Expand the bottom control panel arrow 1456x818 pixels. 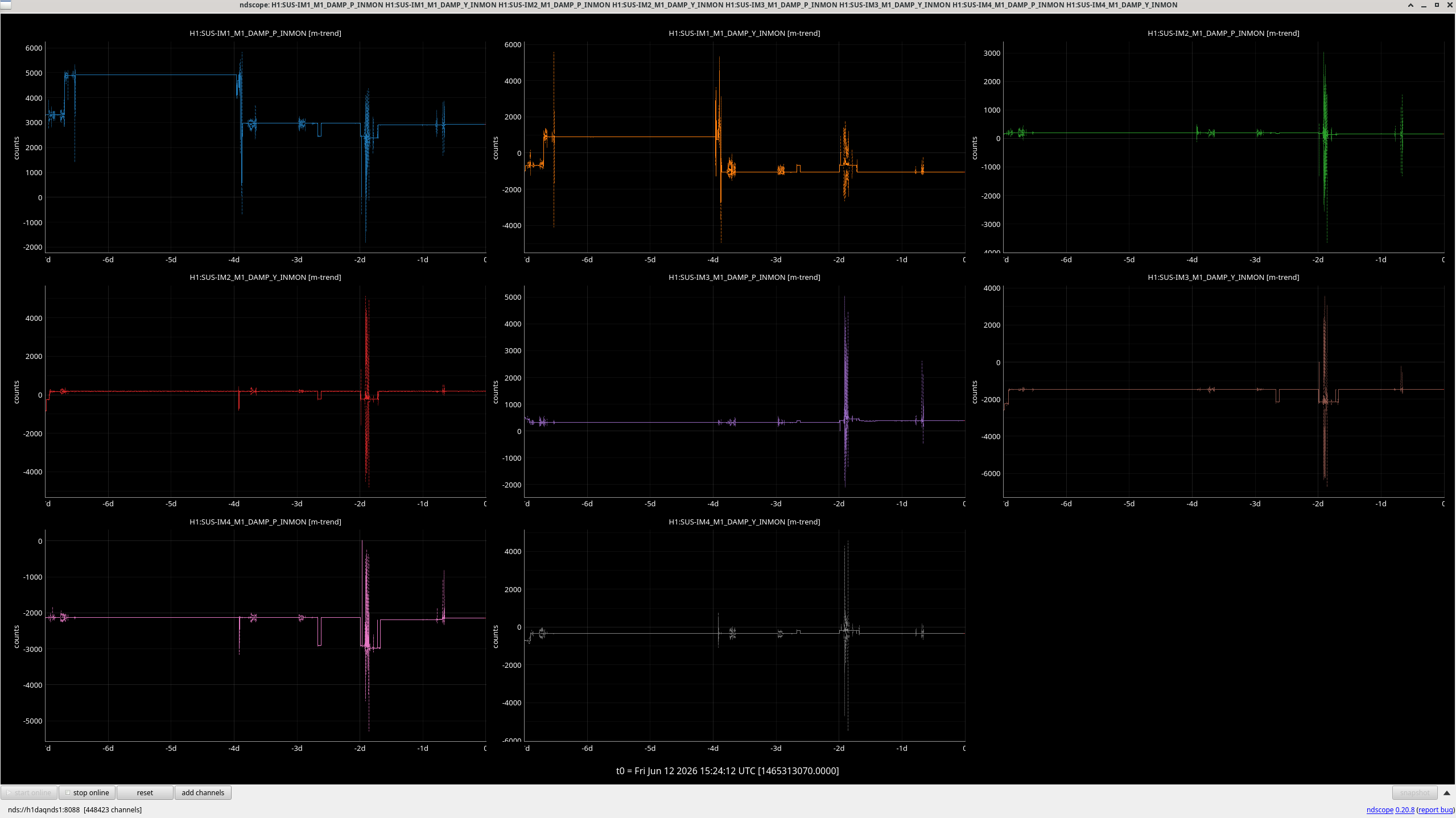pos(1447,792)
